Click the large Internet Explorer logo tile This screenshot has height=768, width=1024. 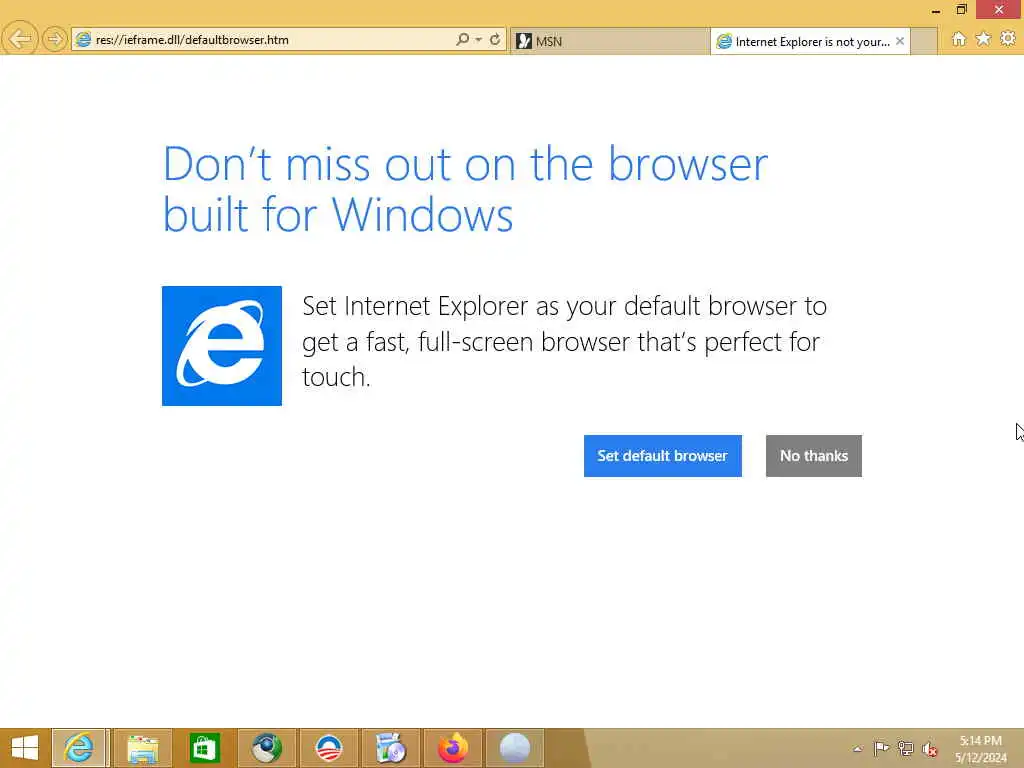coord(222,346)
